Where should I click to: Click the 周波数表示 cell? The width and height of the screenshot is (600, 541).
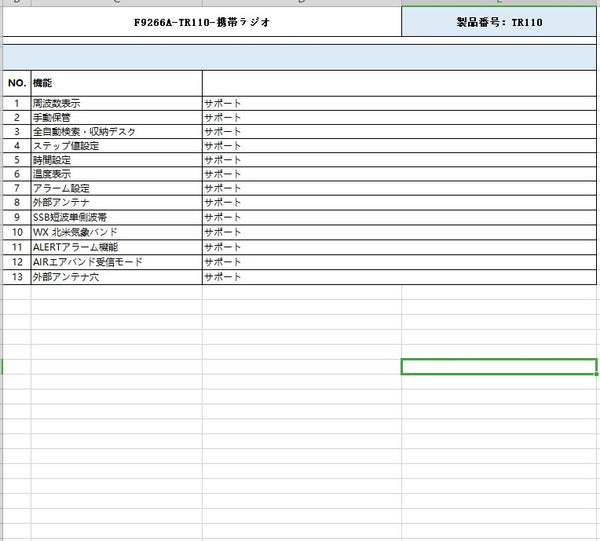pos(116,103)
